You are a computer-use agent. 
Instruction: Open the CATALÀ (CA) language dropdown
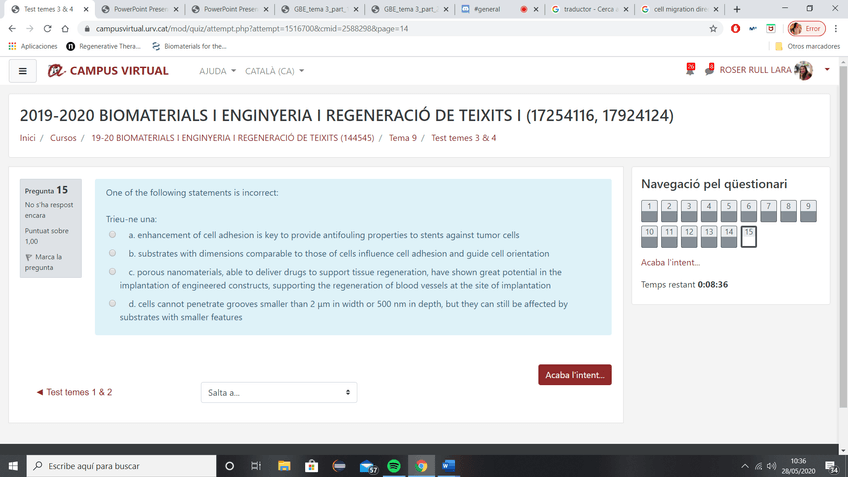point(275,72)
